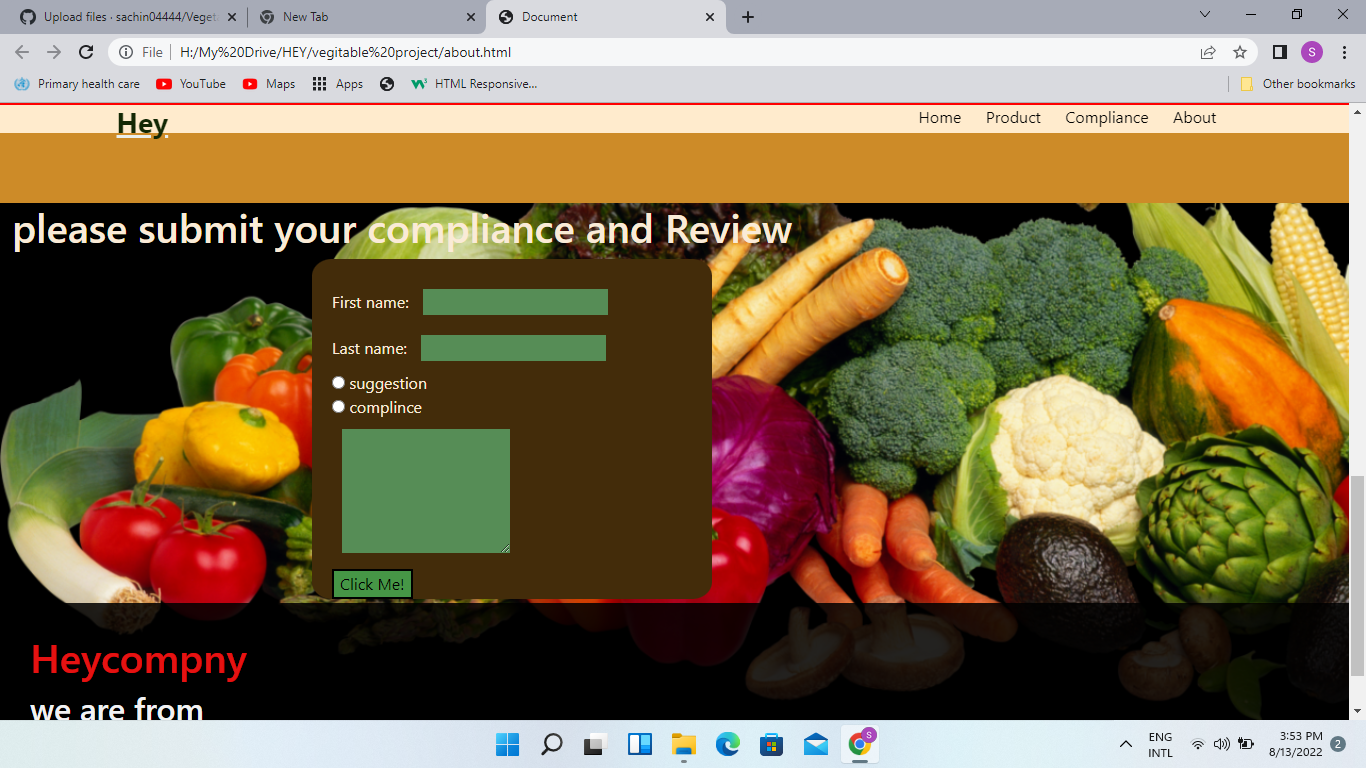Bookmark this page with the star icon
Viewport: 1366px width, 768px height.
coord(1240,52)
